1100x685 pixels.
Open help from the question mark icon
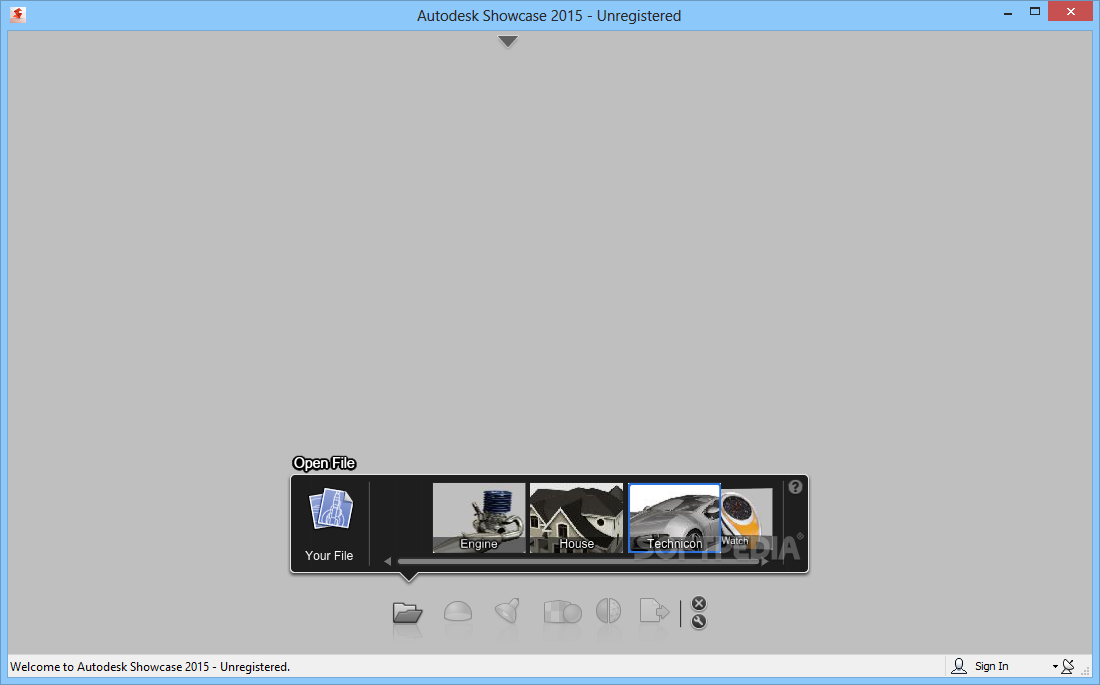point(795,487)
